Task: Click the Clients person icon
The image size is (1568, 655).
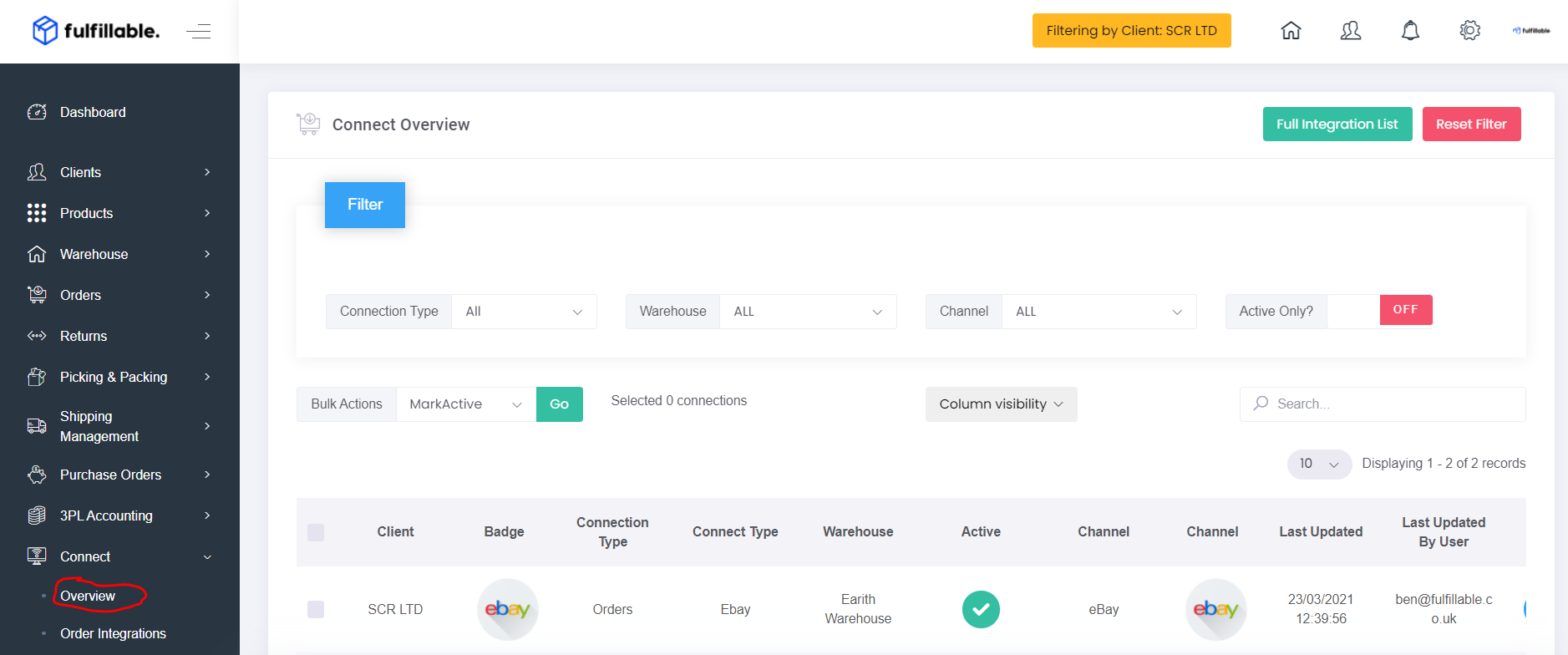Action: pos(37,172)
